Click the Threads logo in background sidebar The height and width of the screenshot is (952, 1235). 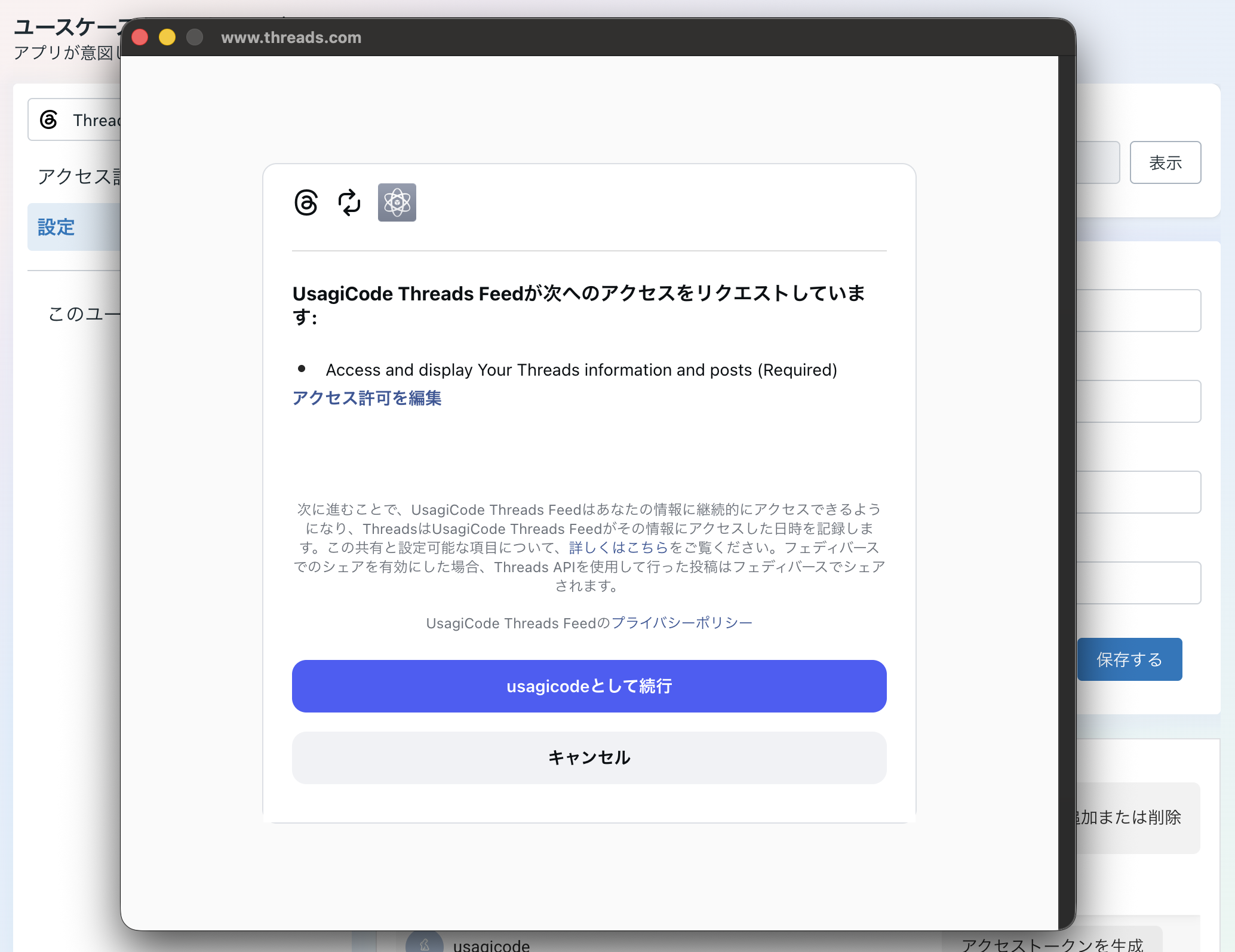pos(48,120)
